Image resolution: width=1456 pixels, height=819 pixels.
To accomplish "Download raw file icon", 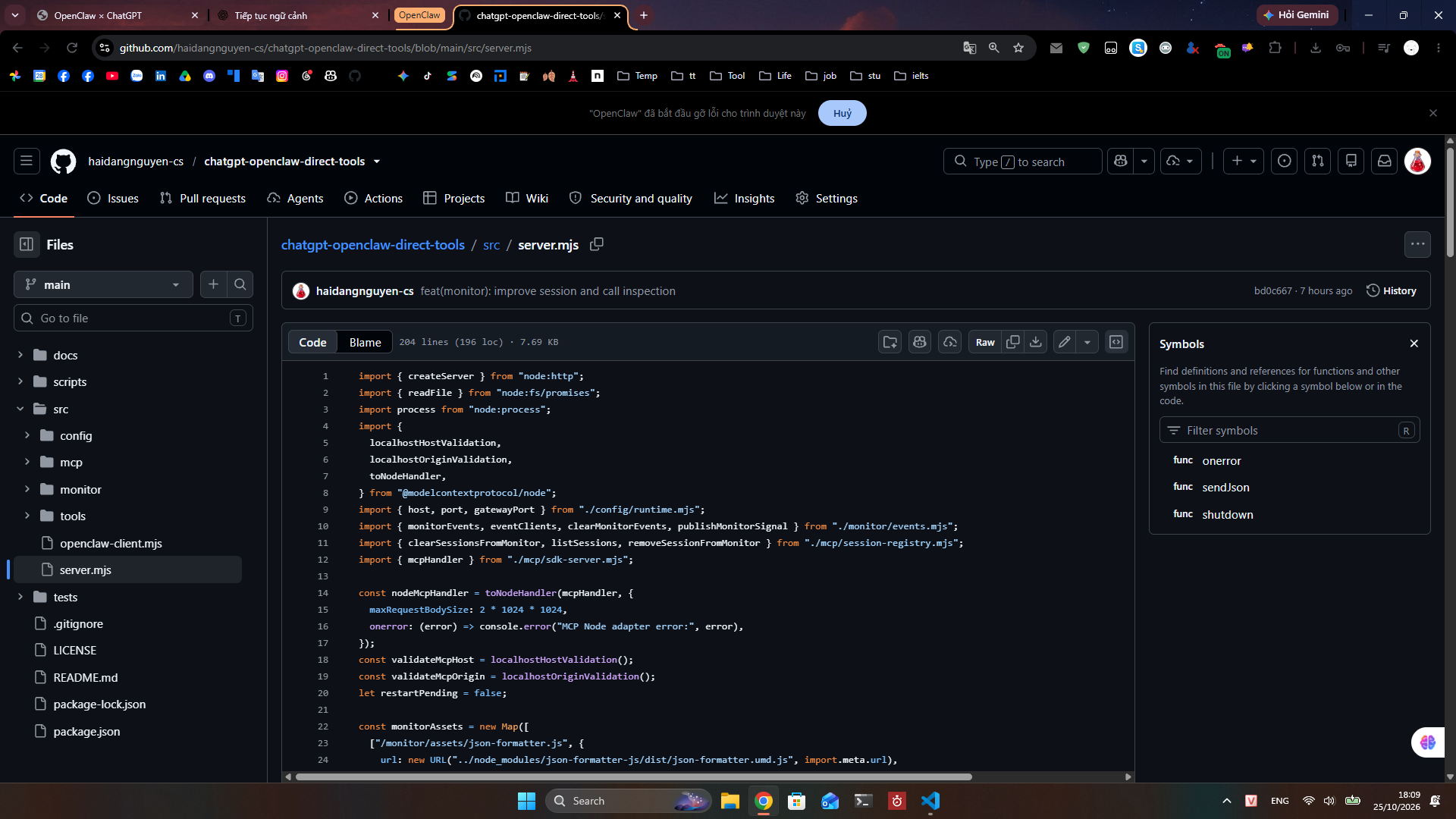I will [x=1036, y=342].
